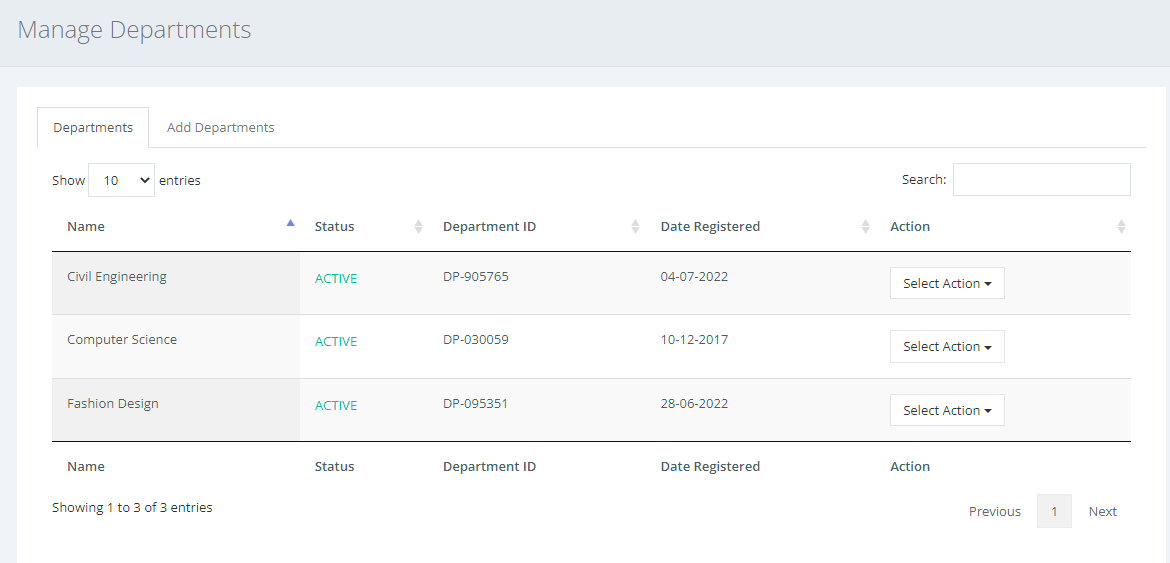Sort by Action column arrows
This screenshot has height=563, width=1170.
pyautogui.click(x=1121, y=226)
